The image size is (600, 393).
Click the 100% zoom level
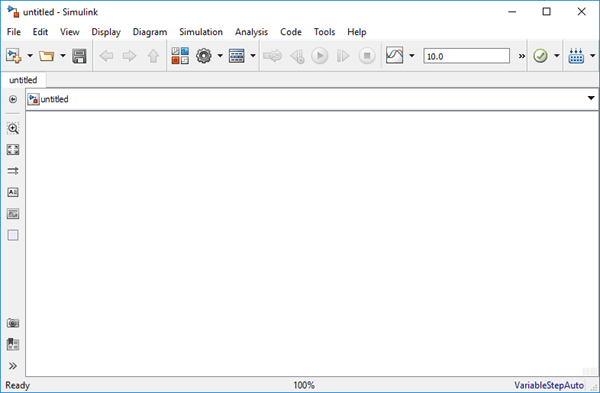coord(304,385)
